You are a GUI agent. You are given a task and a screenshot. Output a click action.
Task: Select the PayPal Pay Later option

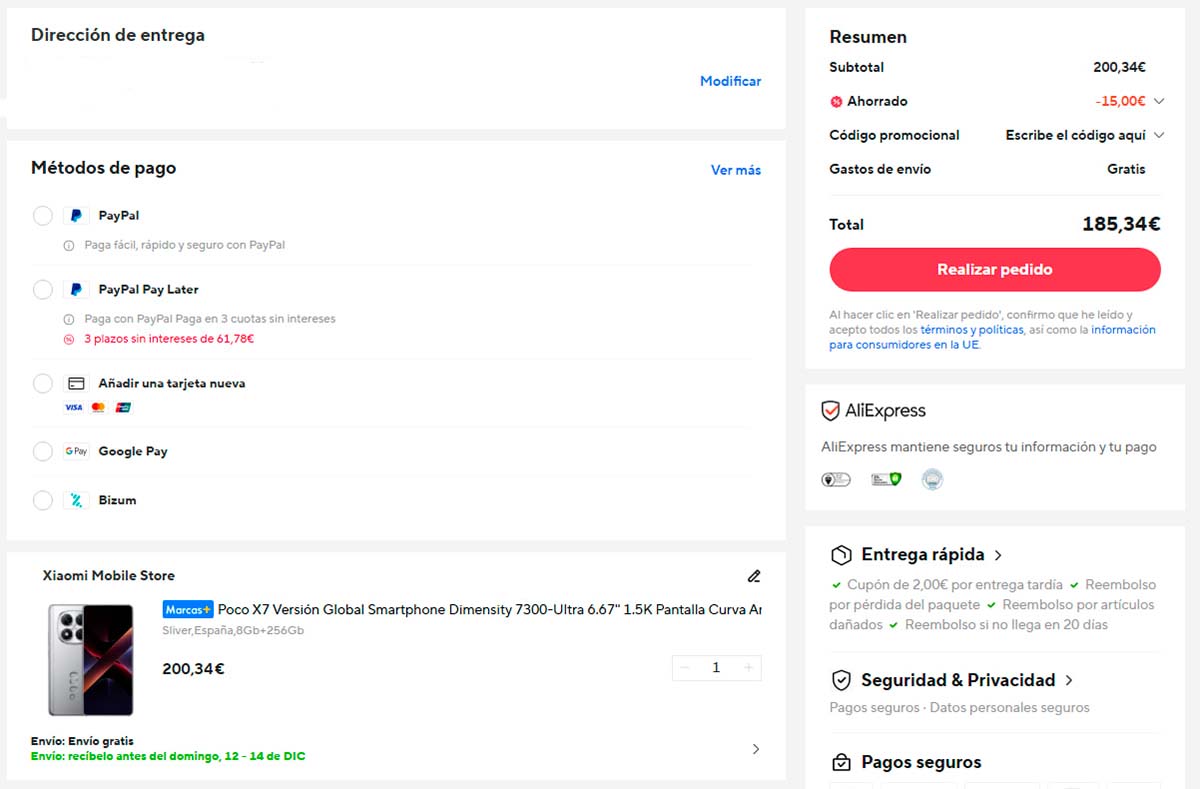pyautogui.click(x=43, y=290)
